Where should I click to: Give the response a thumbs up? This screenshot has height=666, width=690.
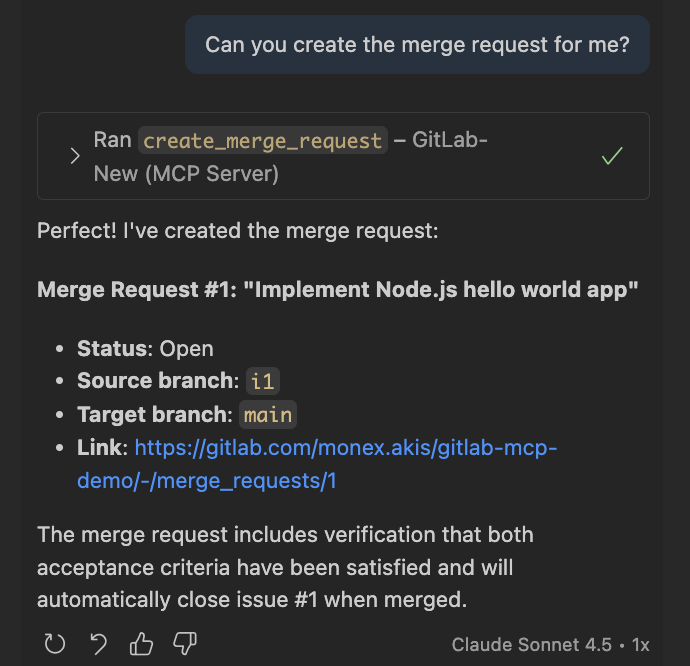point(142,644)
